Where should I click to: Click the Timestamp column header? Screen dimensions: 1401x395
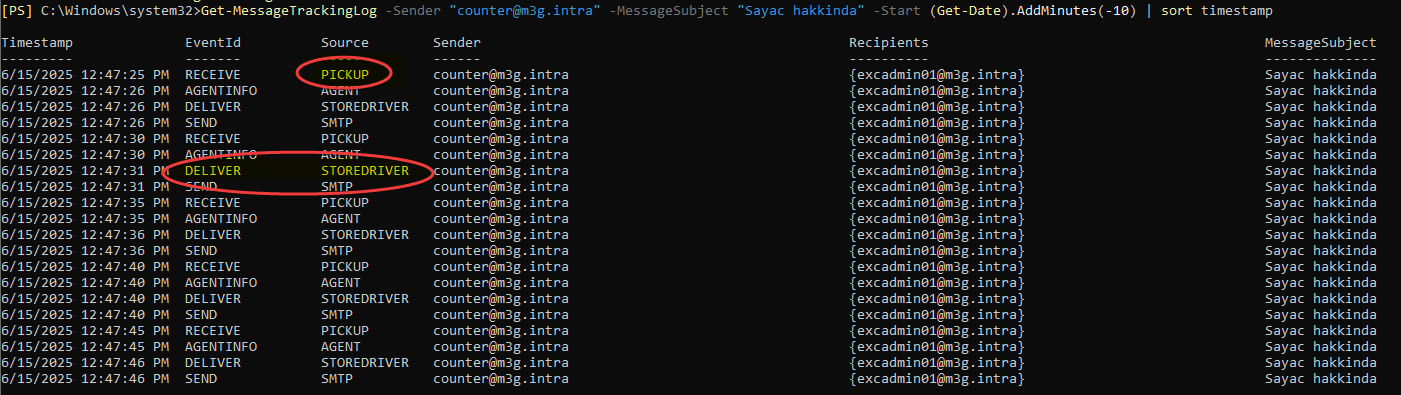coord(37,43)
